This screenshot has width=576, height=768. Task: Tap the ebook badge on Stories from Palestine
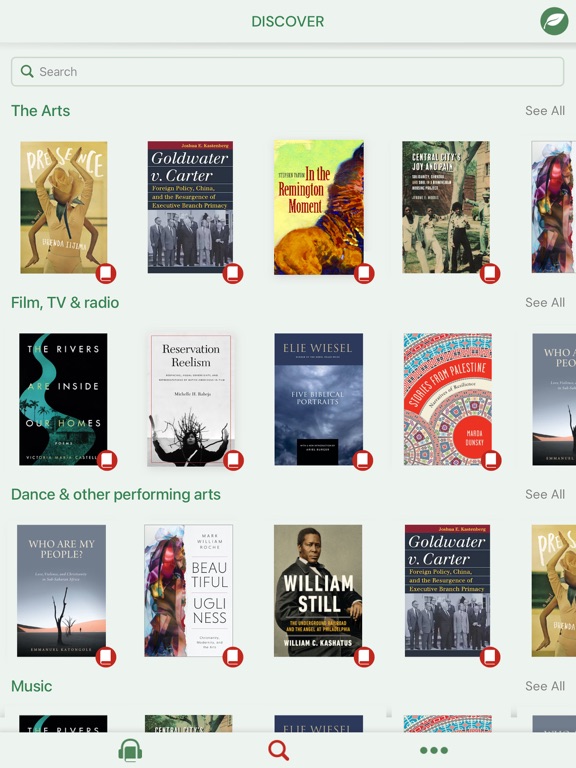[491, 460]
